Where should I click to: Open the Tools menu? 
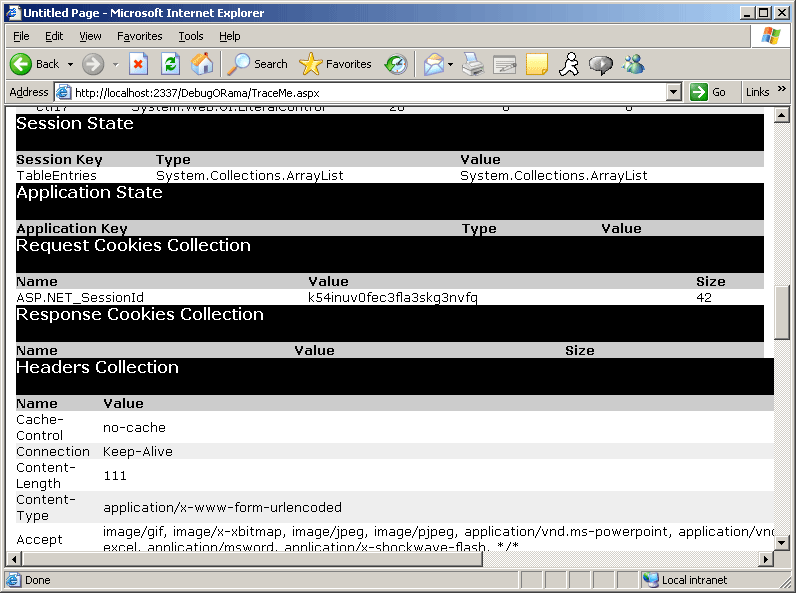(x=190, y=36)
